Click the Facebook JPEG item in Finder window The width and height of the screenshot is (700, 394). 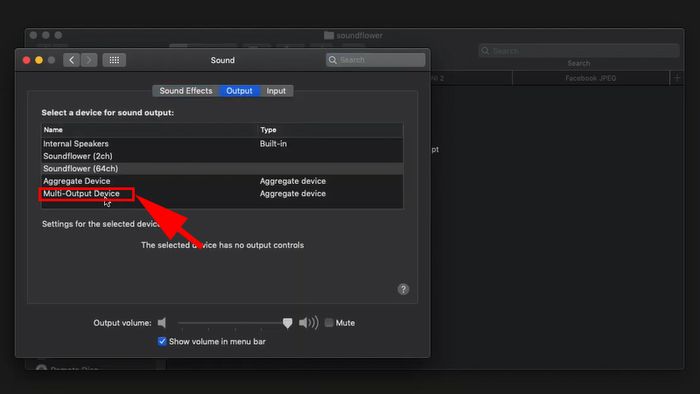click(x=590, y=78)
